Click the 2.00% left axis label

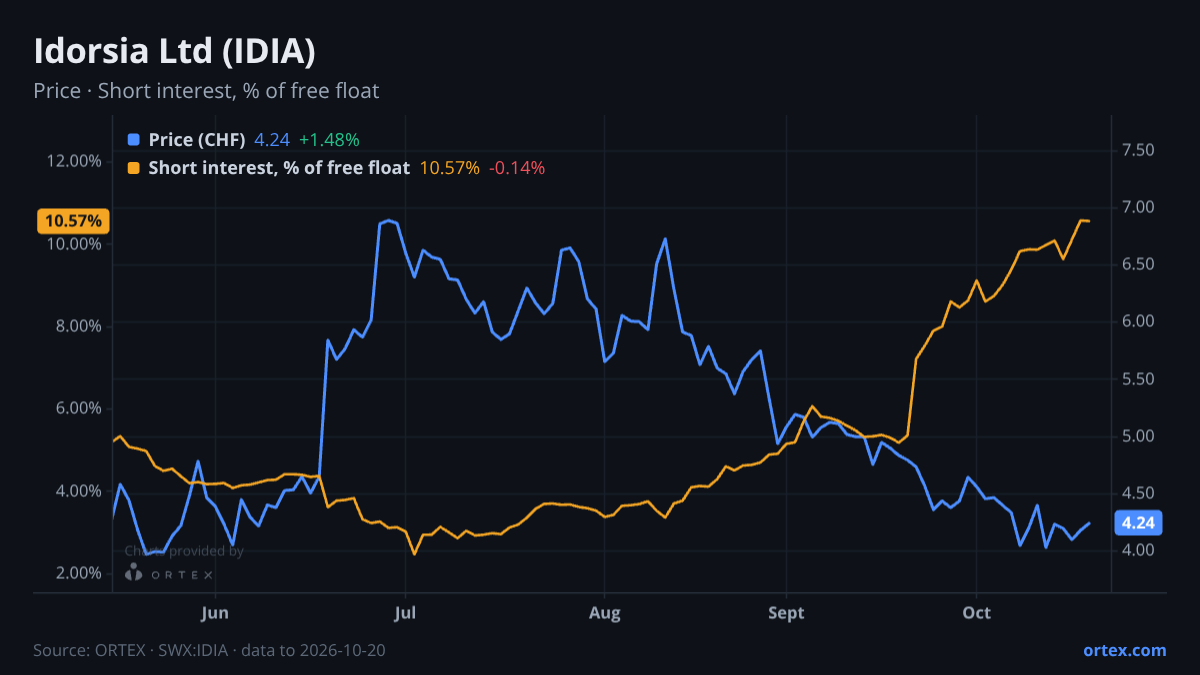click(78, 573)
